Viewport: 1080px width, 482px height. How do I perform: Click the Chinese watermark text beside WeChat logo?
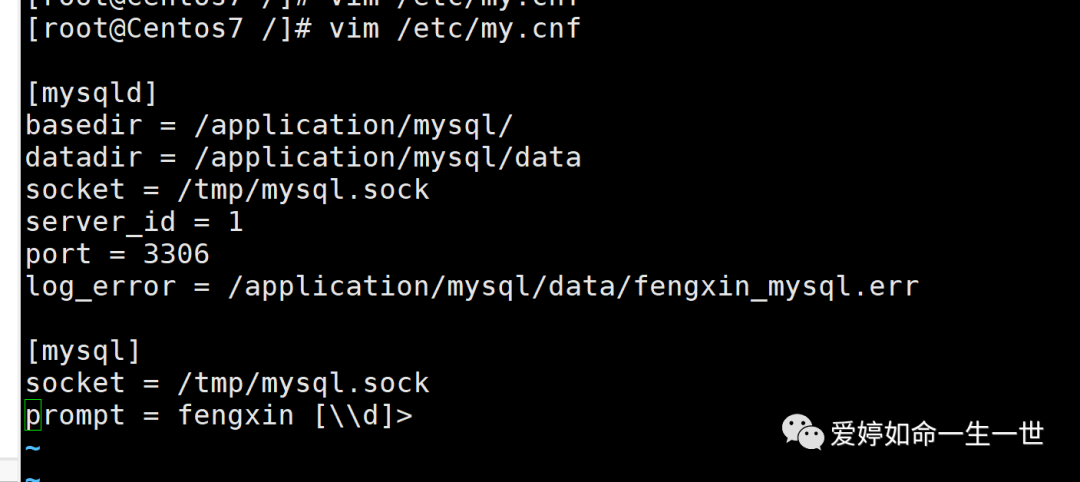(x=937, y=433)
